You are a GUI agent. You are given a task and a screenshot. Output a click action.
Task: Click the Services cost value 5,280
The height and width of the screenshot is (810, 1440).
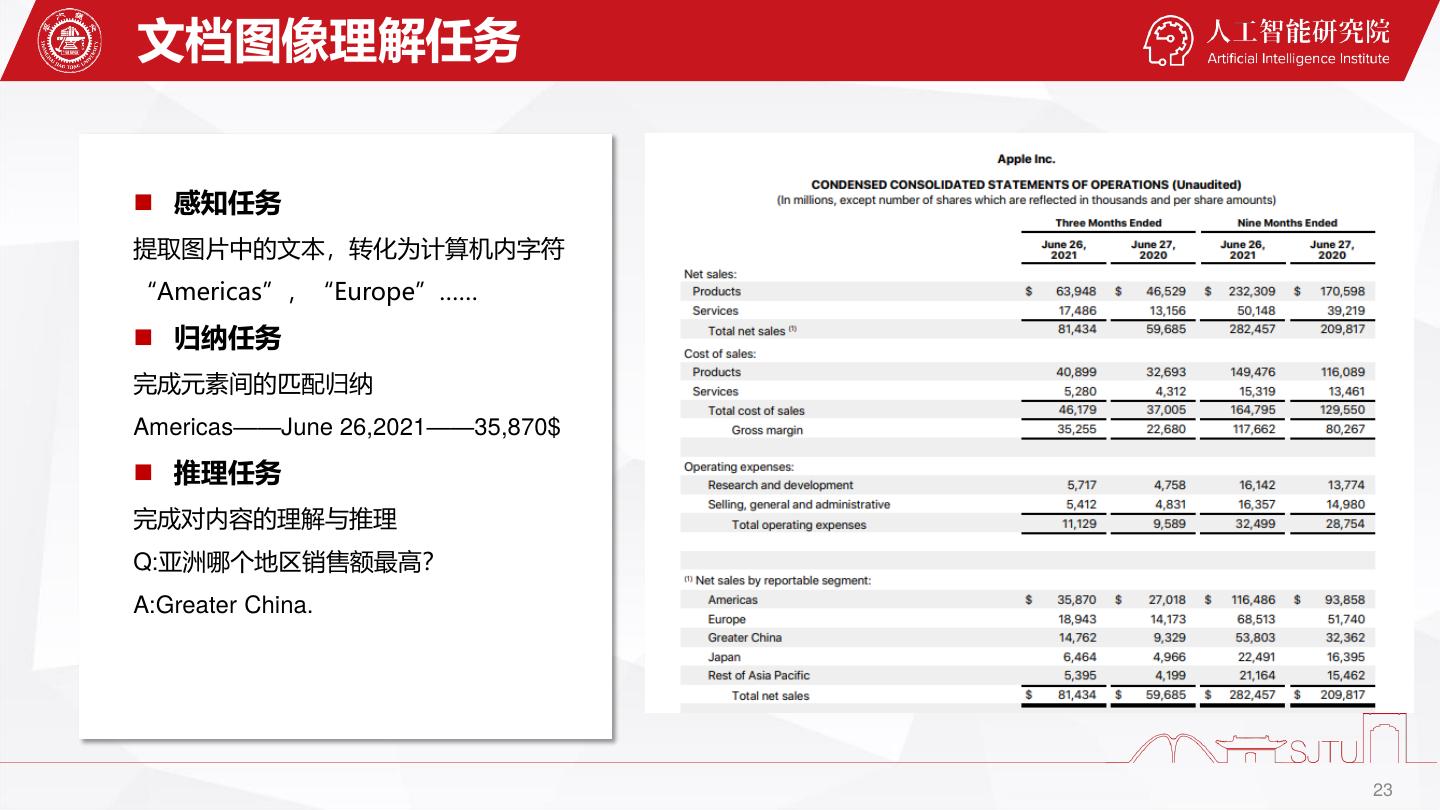(1081, 392)
